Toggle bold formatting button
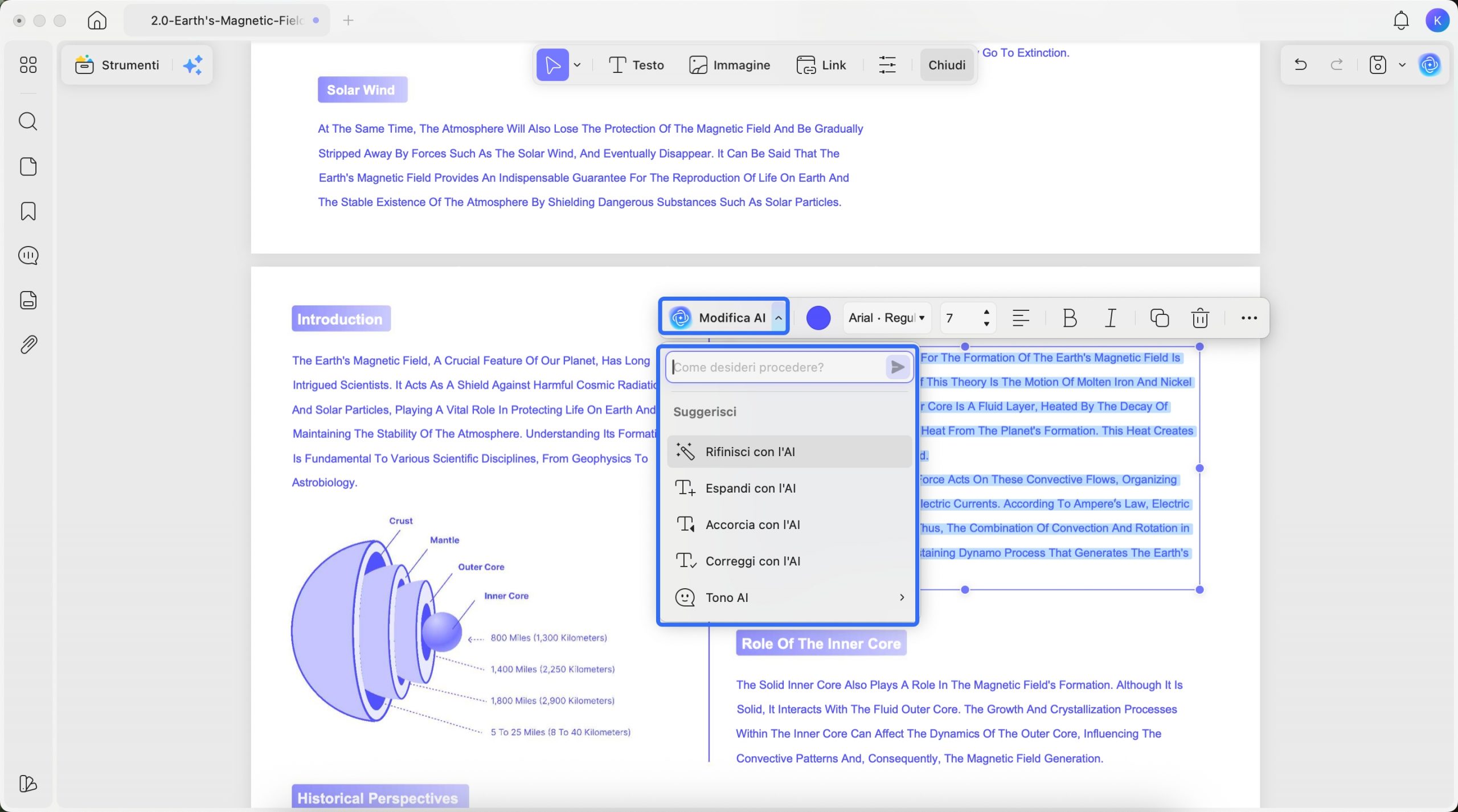 pyautogui.click(x=1070, y=318)
